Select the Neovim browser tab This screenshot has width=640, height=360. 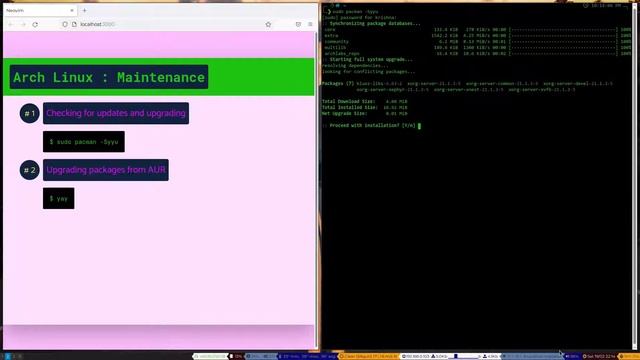tap(40, 10)
